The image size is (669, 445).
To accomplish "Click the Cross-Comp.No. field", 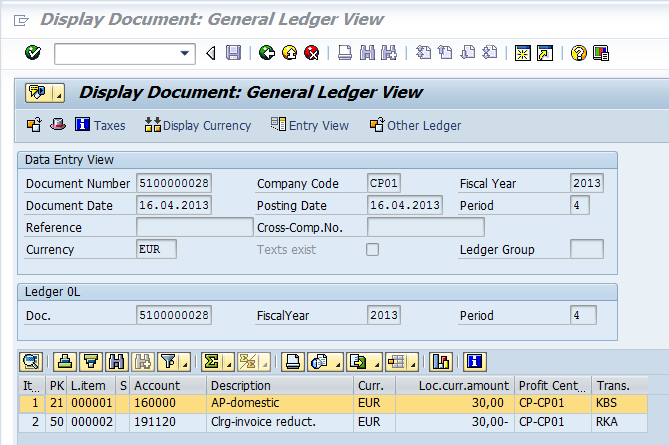I will (x=426, y=227).
